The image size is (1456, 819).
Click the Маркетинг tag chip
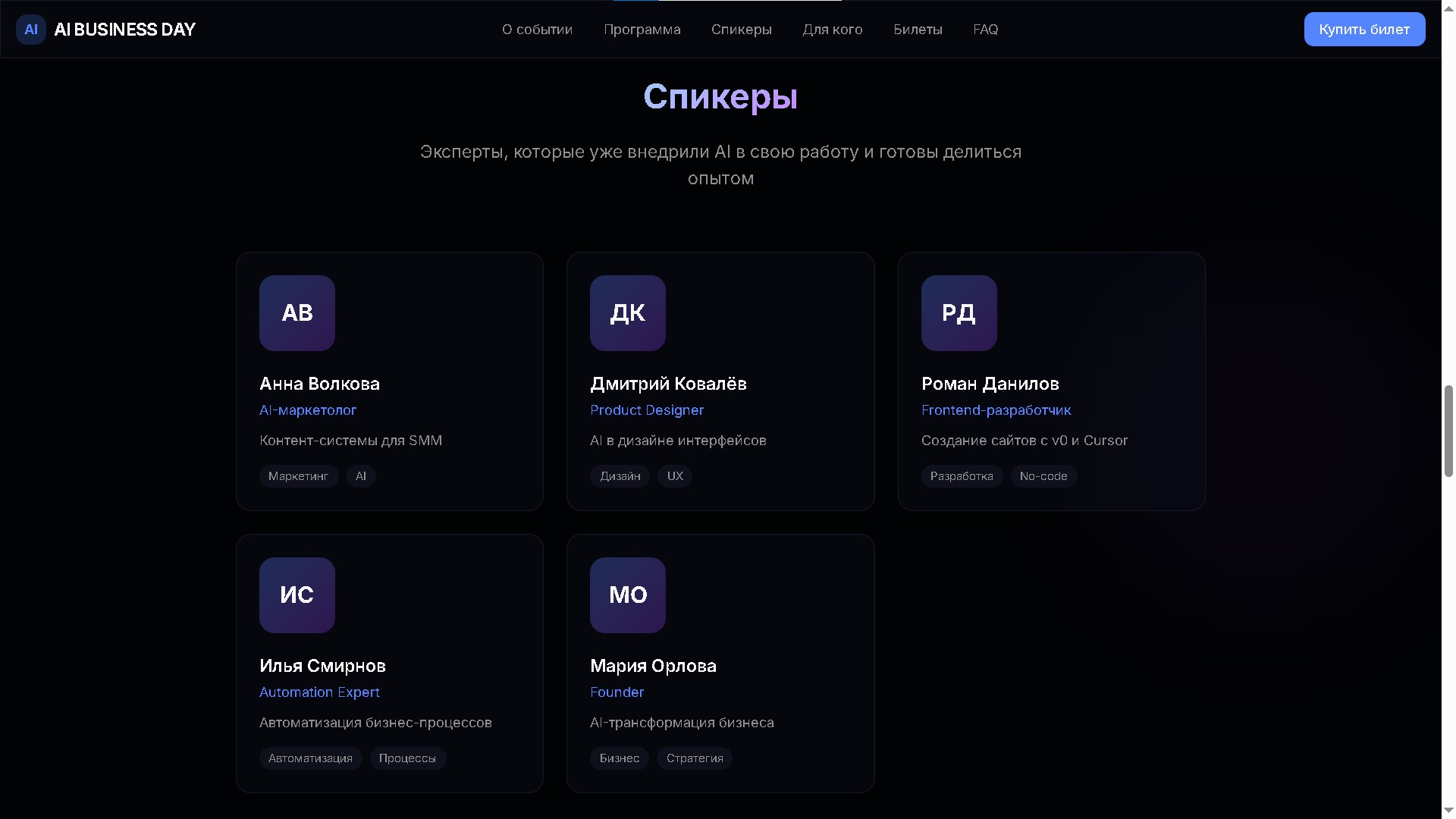click(299, 476)
